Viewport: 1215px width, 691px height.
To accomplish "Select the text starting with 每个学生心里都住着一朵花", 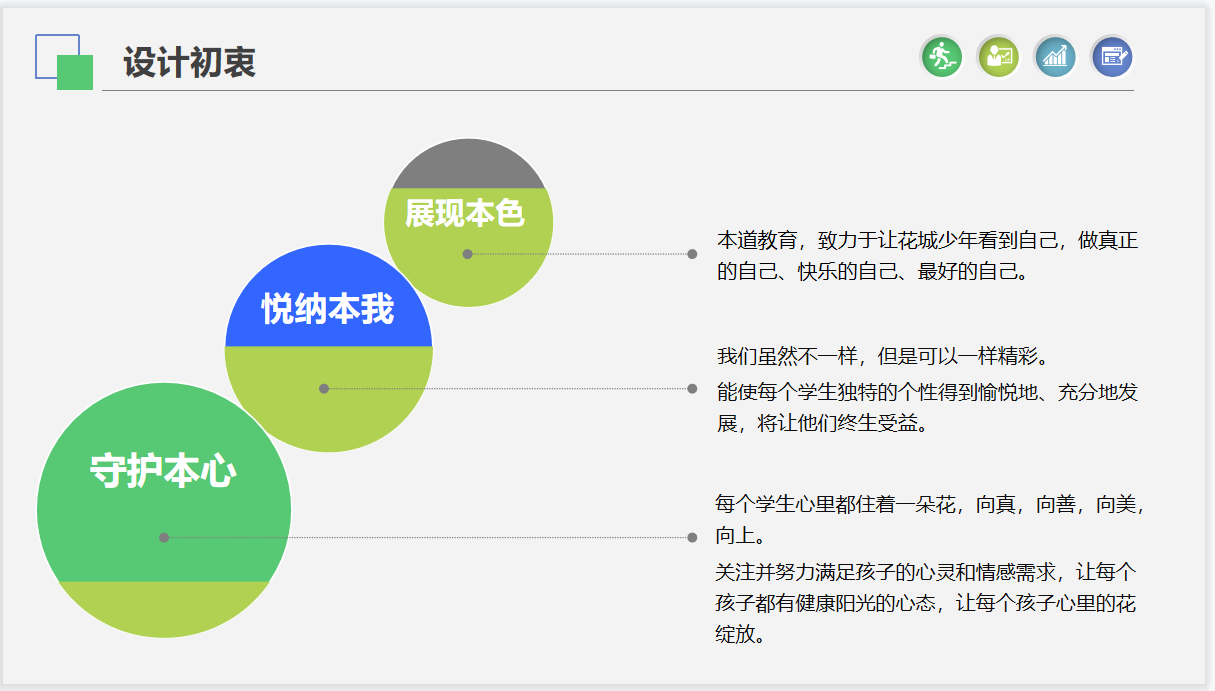I will pyautogui.click(x=929, y=518).
